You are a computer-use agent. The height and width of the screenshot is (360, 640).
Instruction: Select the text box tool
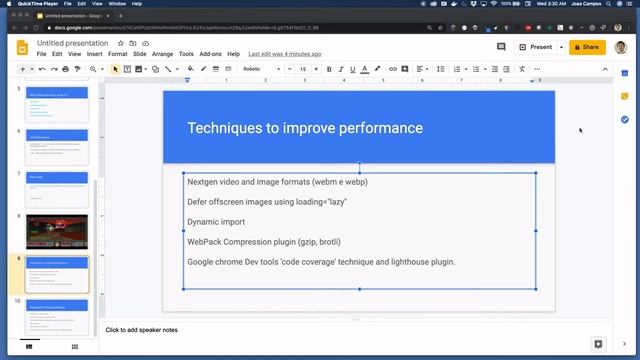[127, 69]
